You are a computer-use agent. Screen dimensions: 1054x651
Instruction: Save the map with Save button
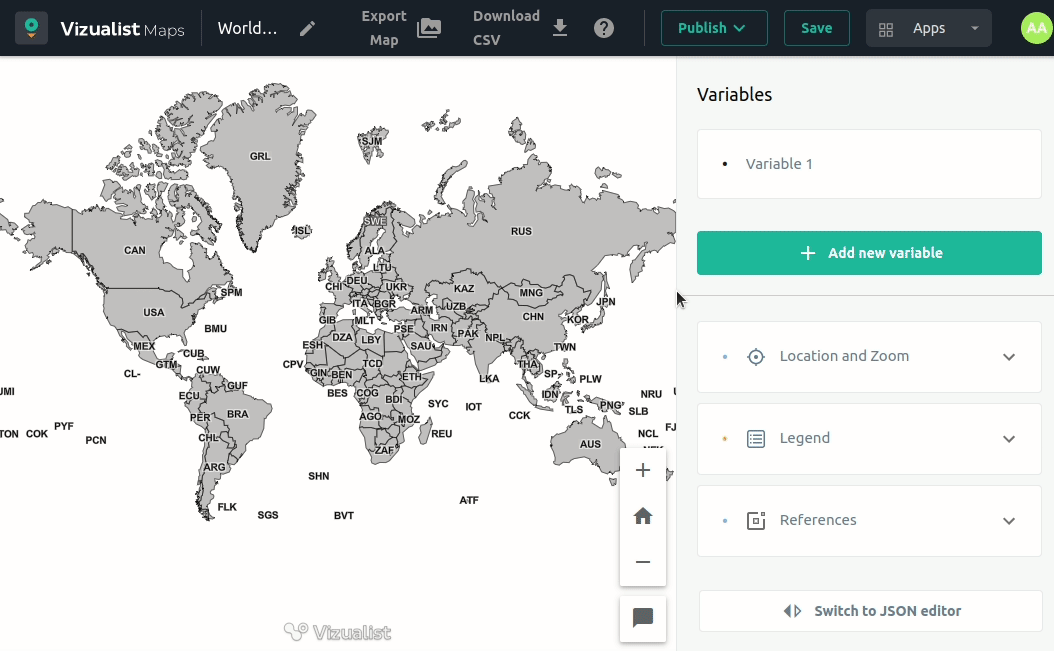(816, 28)
